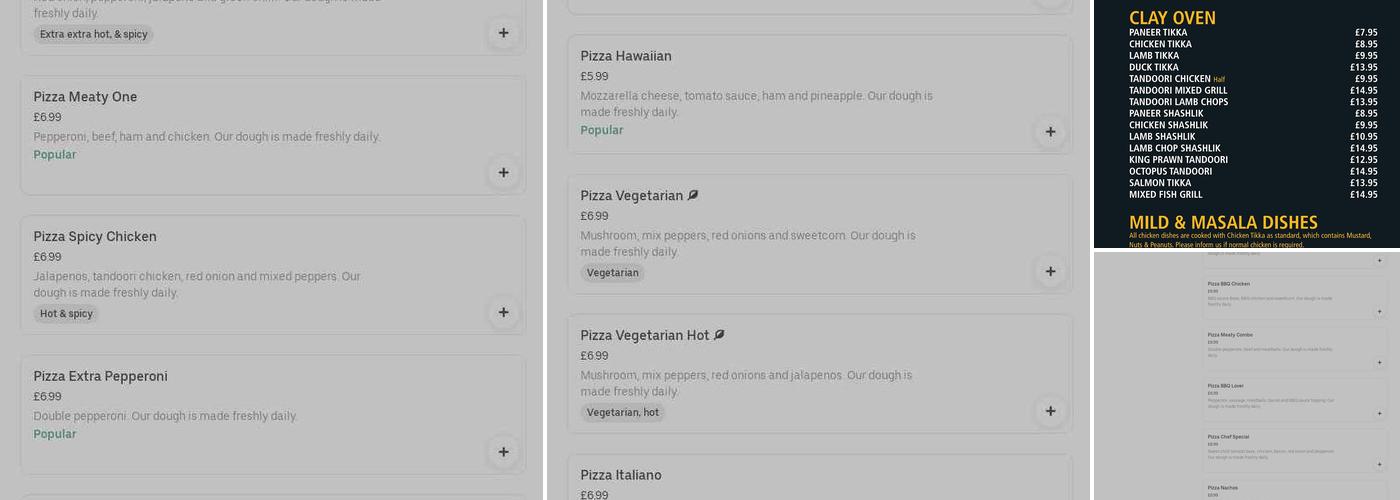1400x500 pixels.
Task: Click plus icon for Pizza Extra Pepperoni
Action: tap(503, 452)
